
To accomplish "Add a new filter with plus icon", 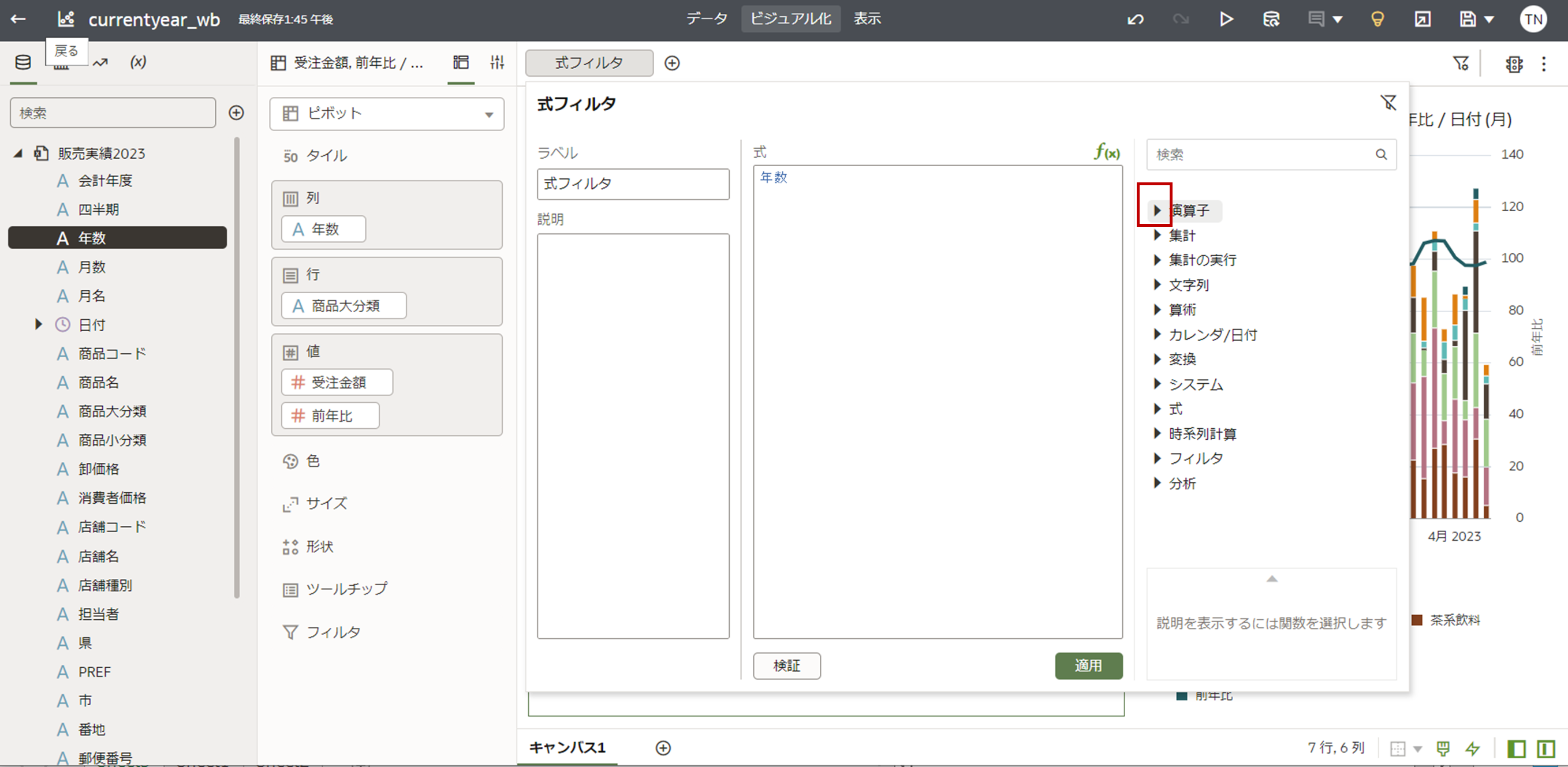I will click(x=672, y=63).
